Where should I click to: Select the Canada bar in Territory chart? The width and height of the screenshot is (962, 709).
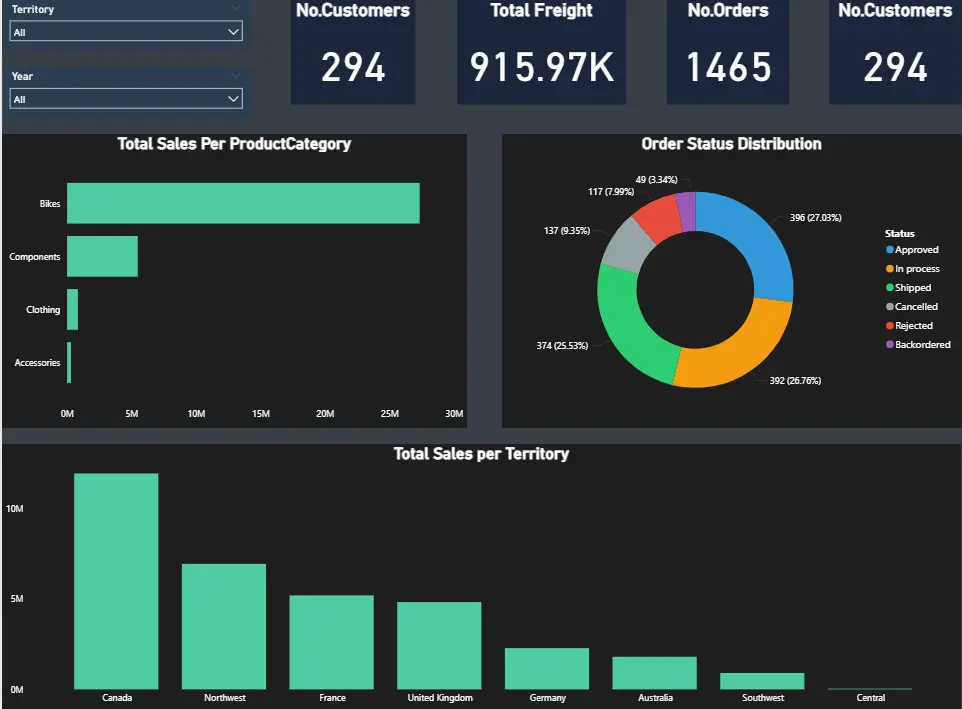point(116,580)
